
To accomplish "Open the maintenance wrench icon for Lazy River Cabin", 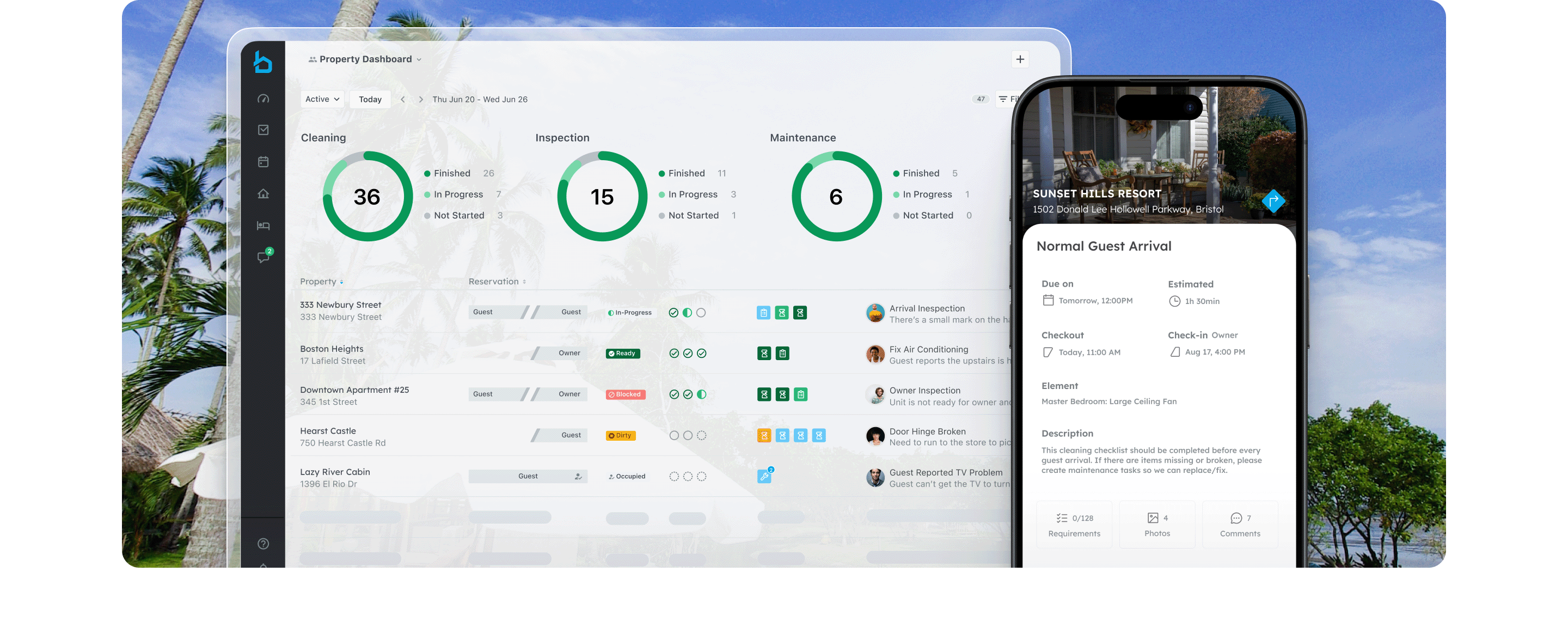I will coord(765,476).
